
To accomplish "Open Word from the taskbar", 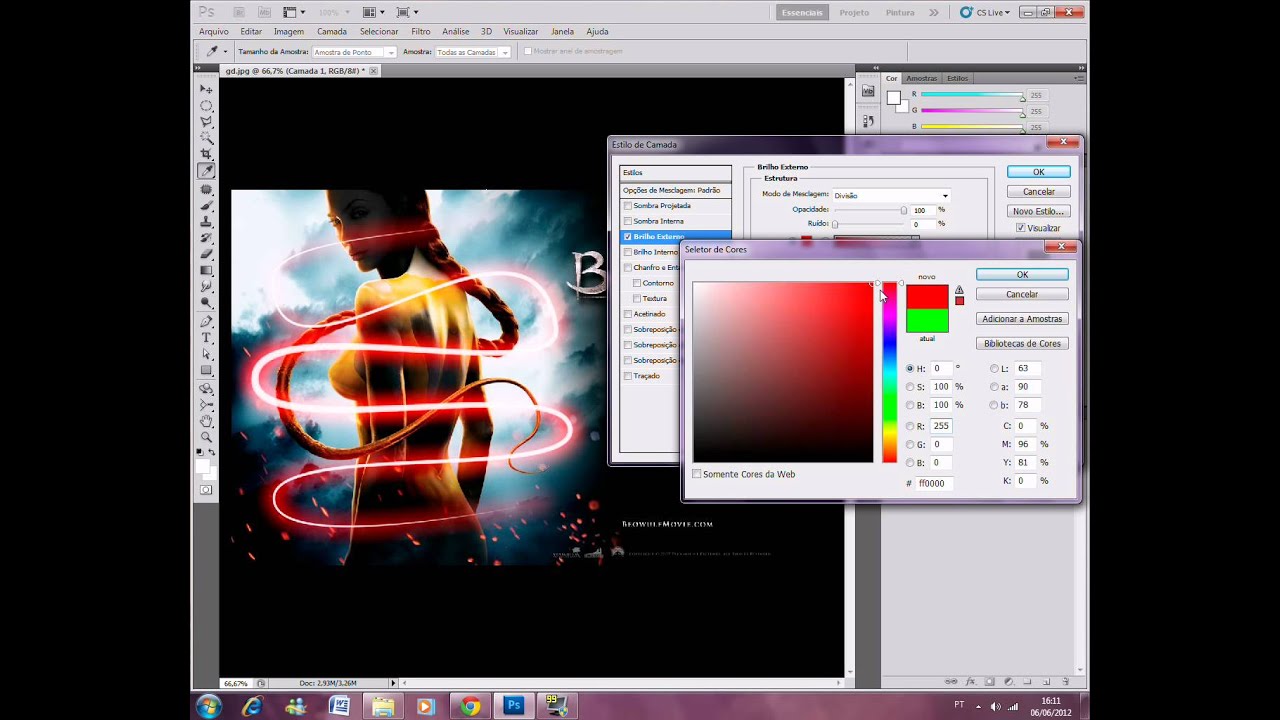I will 339,706.
